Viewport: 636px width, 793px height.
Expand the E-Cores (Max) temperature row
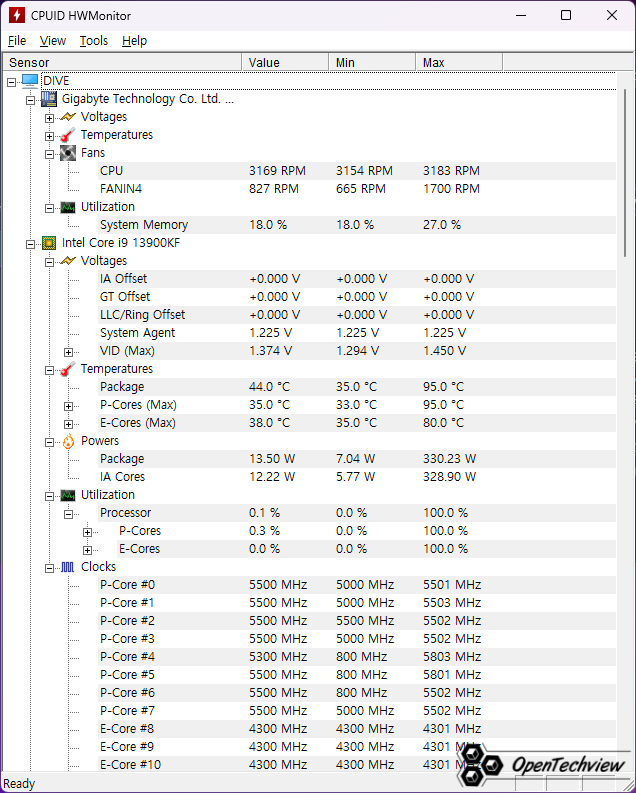(68, 424)
